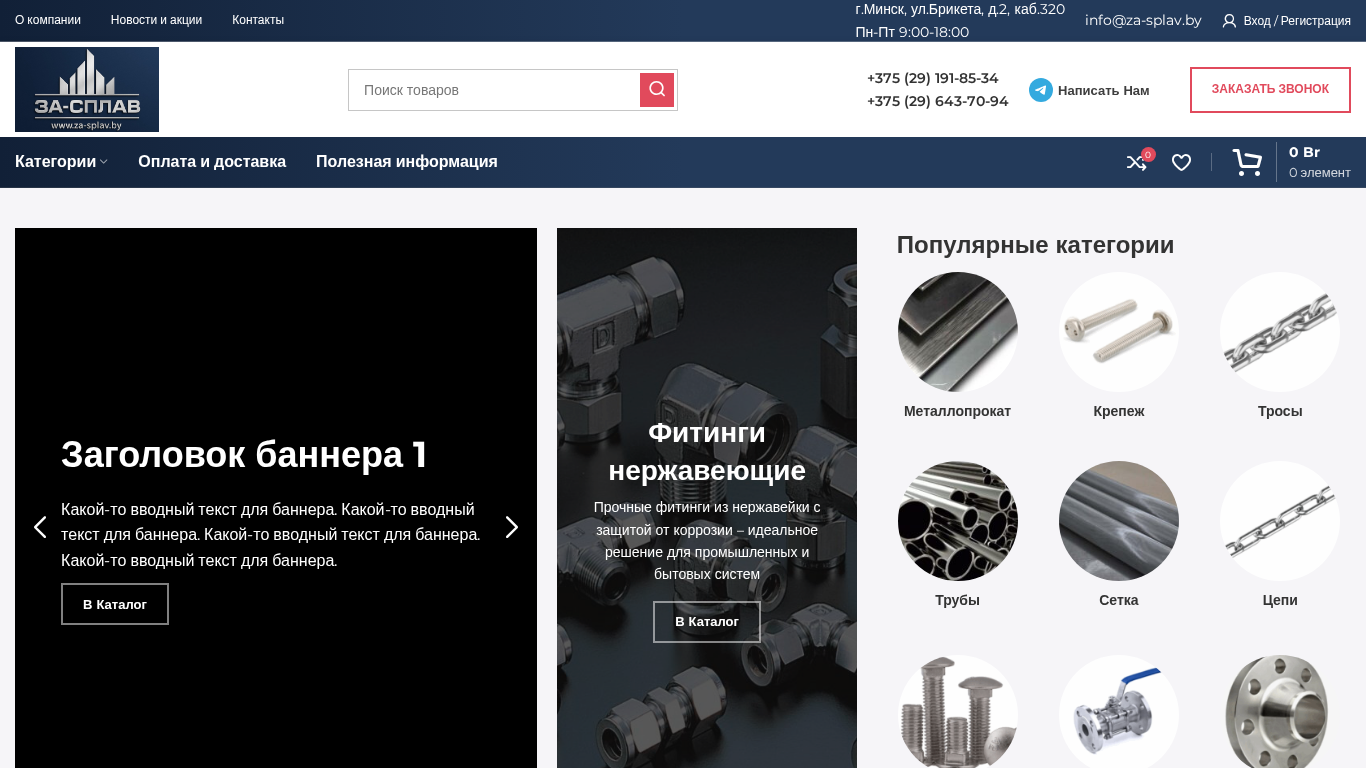
Task: Open Оплата и доставка menu item
Action: click(x=212, y=162)
